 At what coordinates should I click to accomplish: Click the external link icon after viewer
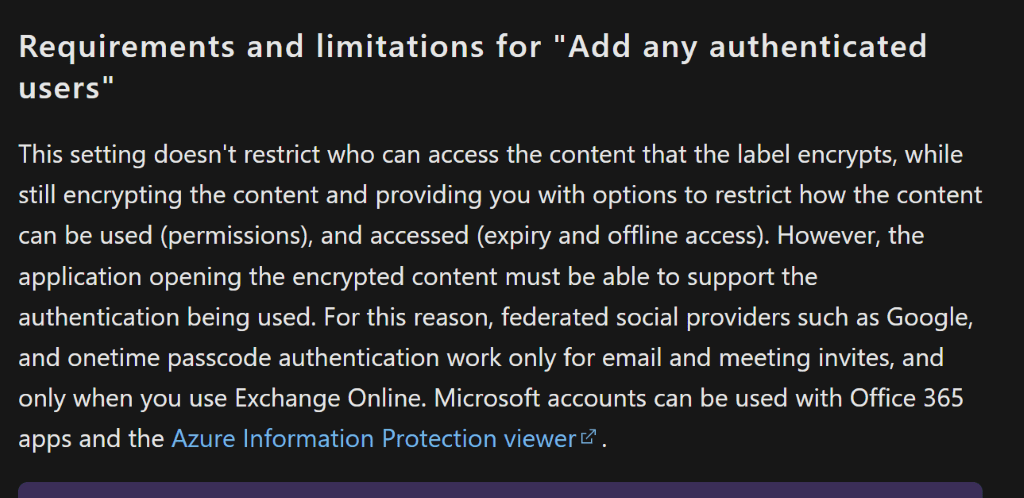(x=589, y=438)
